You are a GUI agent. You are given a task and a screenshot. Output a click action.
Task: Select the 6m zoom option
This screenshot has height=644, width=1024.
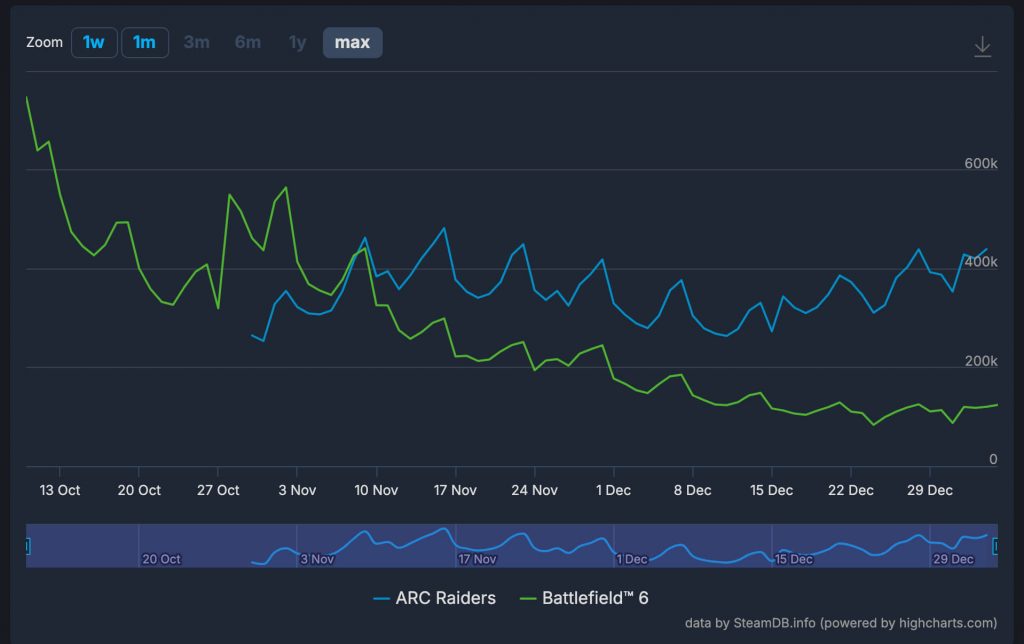(x=247, y=42)
